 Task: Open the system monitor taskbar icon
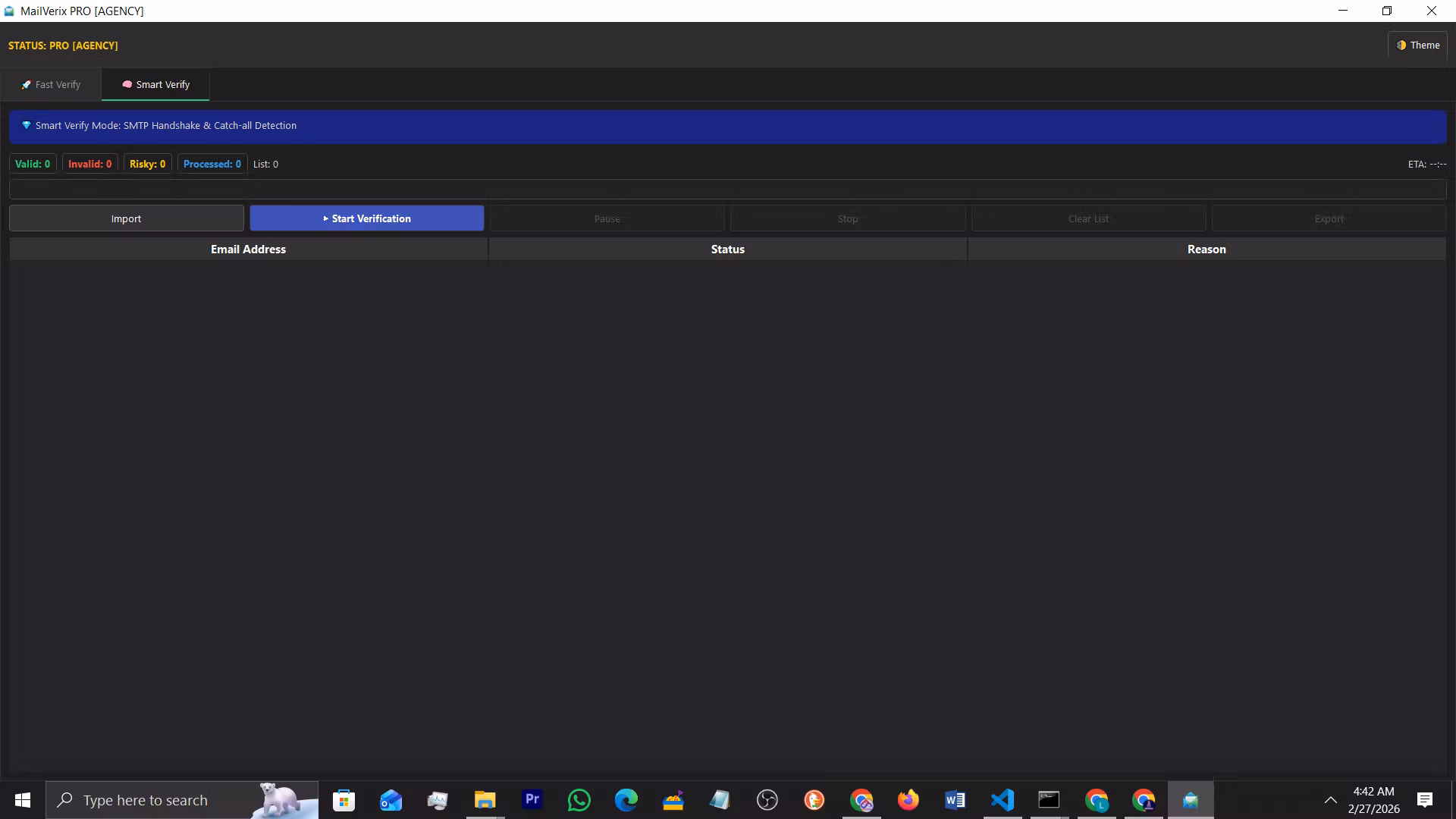tap(438, 800)
